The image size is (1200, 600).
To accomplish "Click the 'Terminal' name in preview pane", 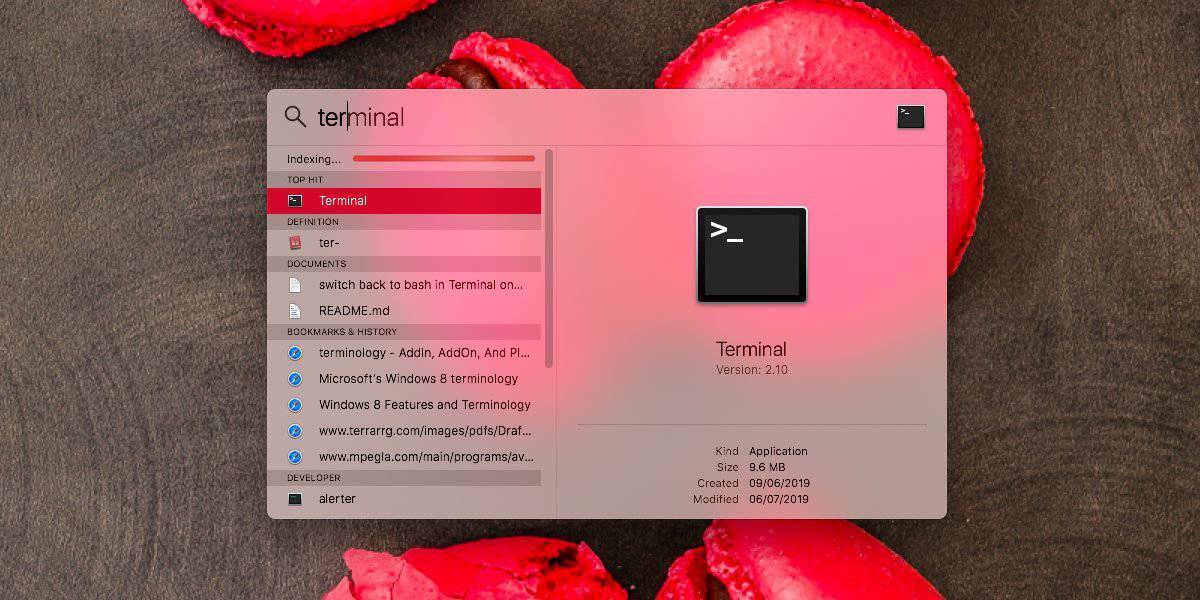I will pyautogui.click(x=752, y=349).
